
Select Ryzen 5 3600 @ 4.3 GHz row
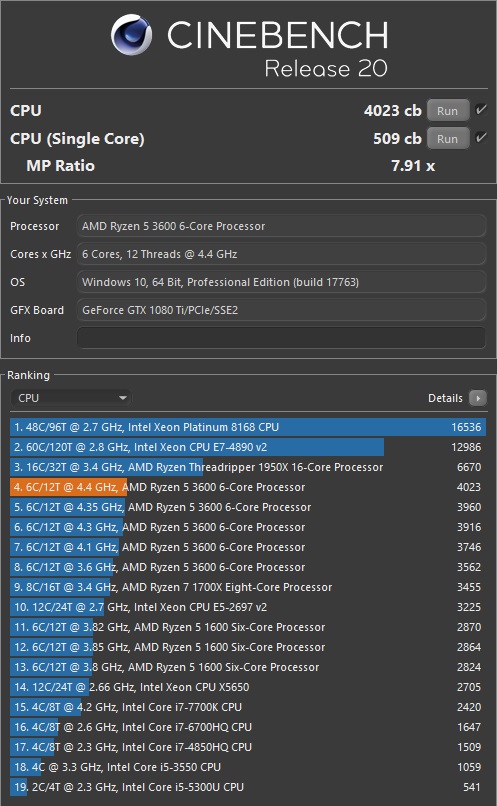point(248,527)
